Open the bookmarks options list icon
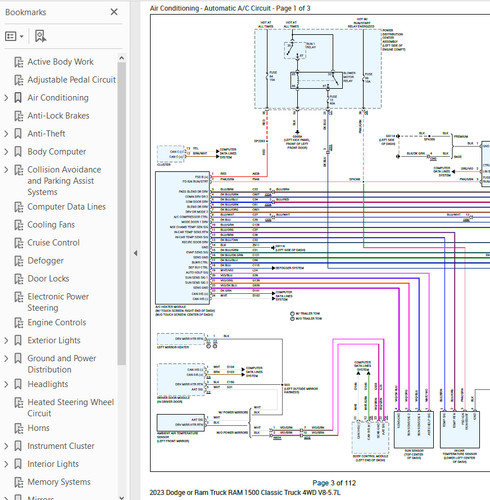Viewport: 490px width, 500px height. pos(11,36)
